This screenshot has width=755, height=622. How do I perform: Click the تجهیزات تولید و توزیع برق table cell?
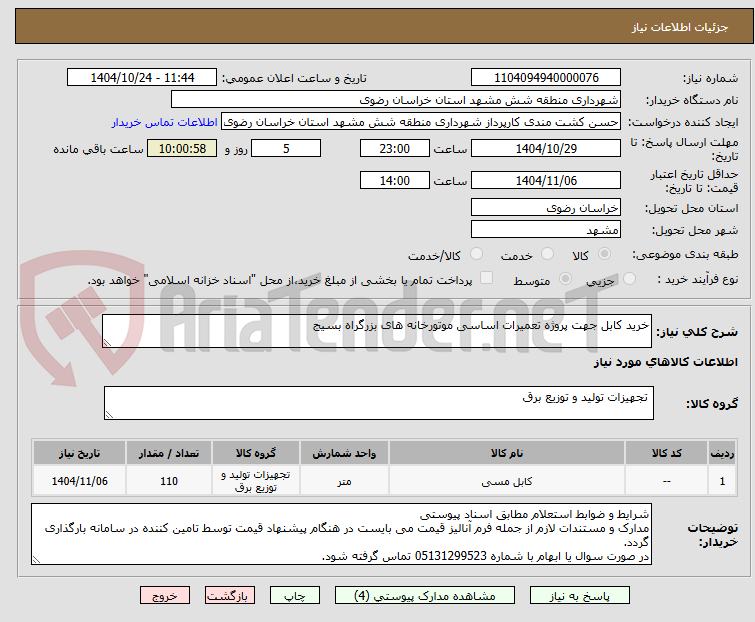256,481
